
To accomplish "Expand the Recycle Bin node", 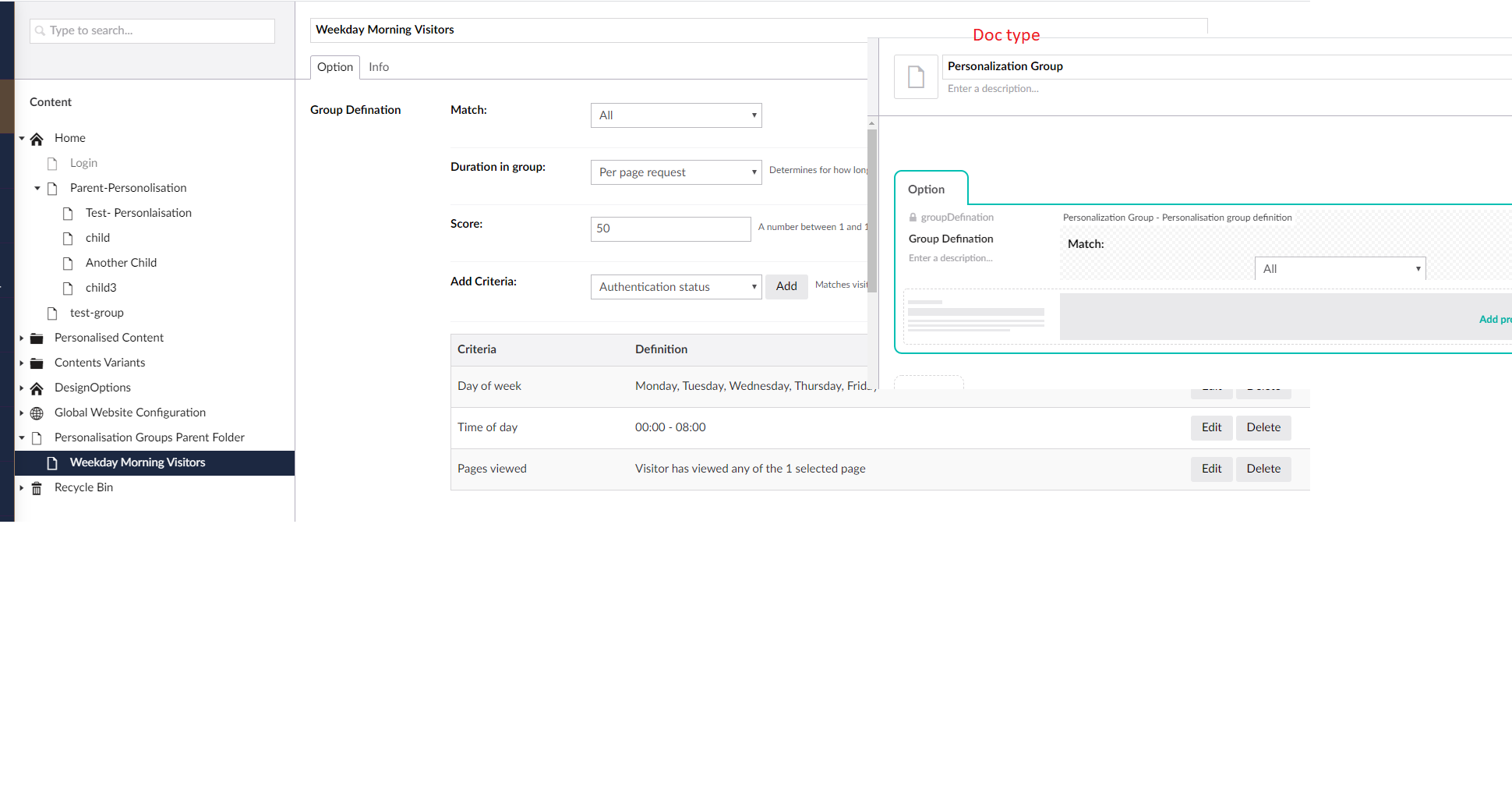I will point(22,487).
